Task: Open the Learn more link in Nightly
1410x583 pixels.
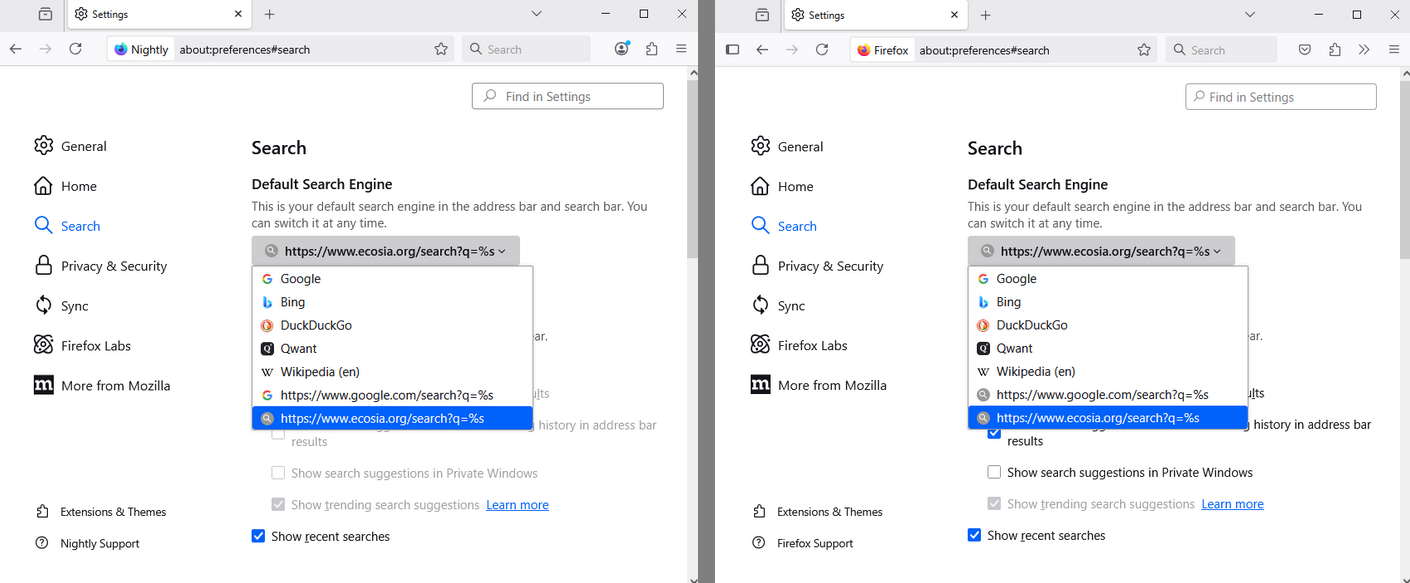Action: (517, 505)
